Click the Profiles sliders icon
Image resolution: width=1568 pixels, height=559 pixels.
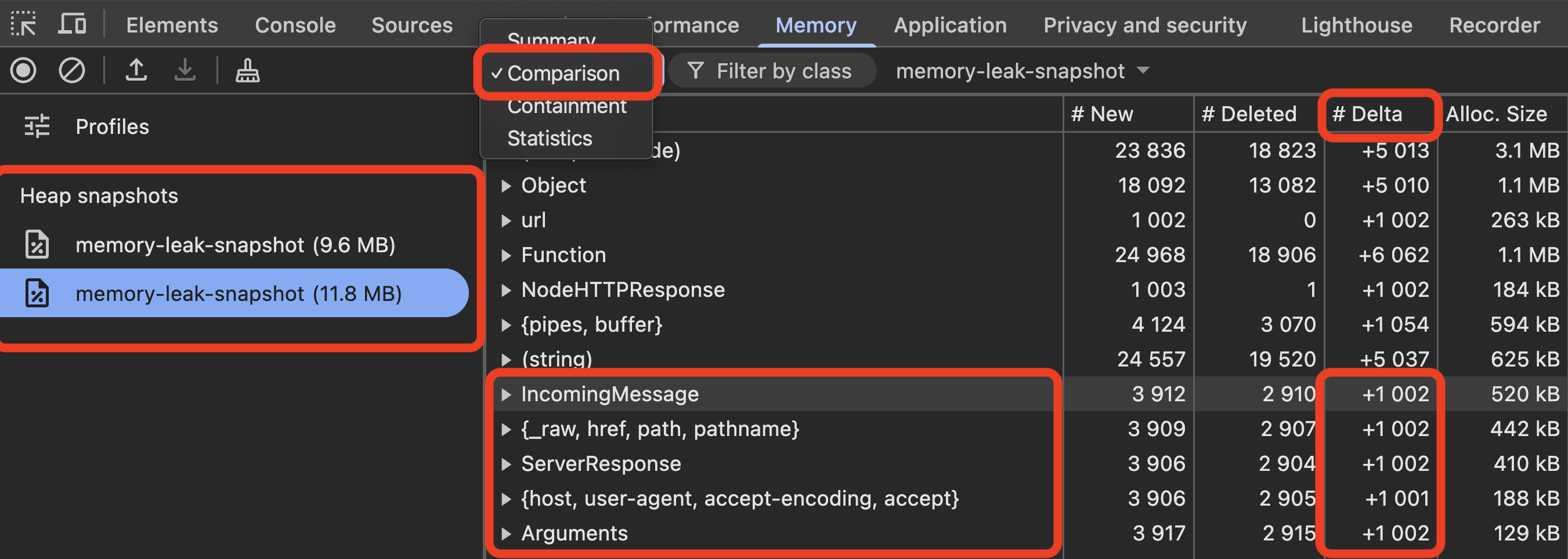click(x=37, y=126)
